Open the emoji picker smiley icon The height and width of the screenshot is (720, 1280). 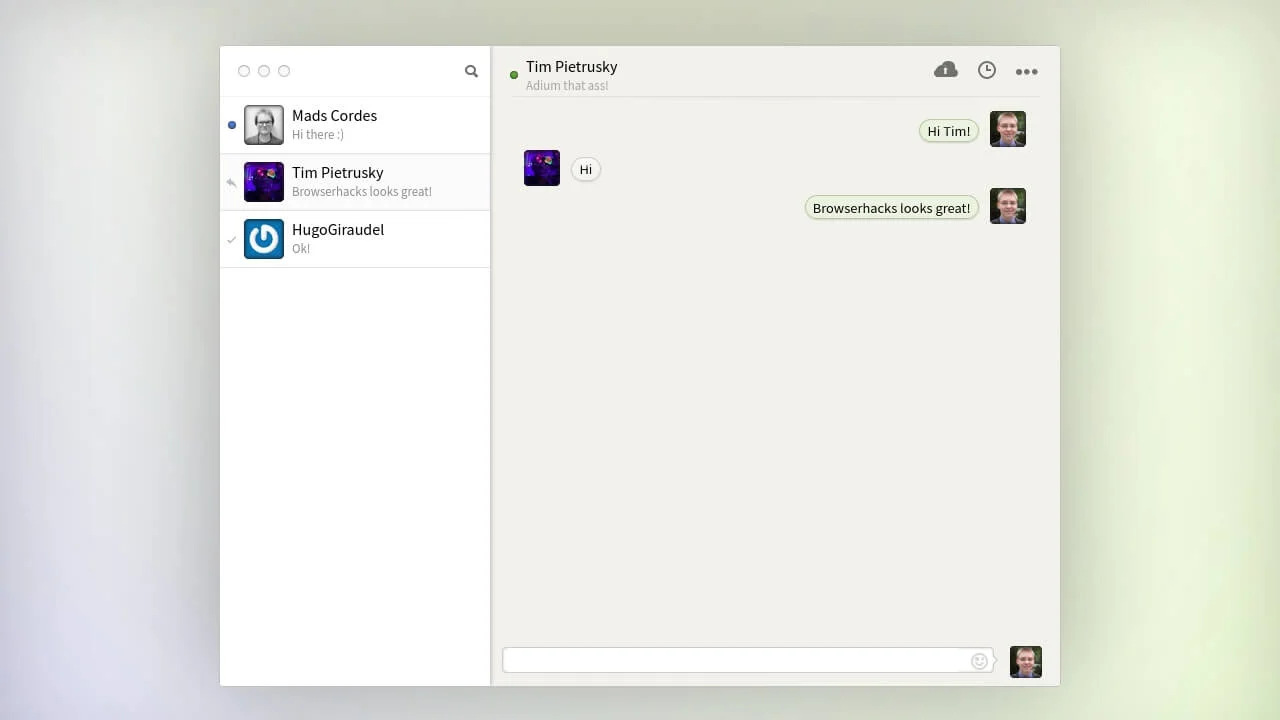979,661
